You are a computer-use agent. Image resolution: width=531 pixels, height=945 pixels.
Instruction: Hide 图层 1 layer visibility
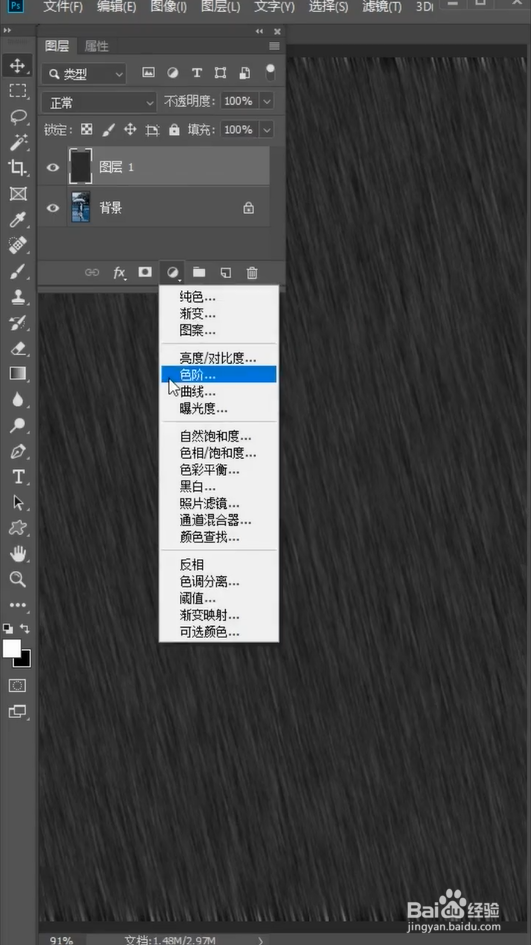coord(53,167)
